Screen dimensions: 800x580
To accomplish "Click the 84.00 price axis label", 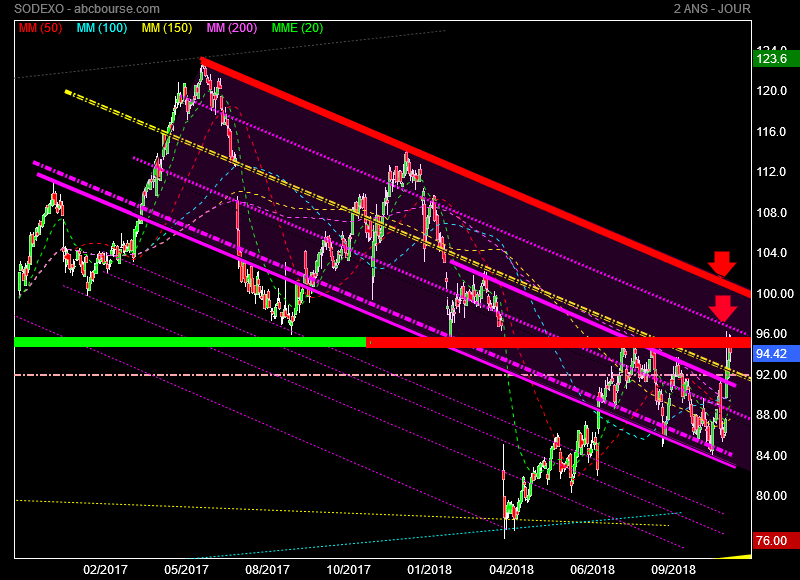I will [771, 456].
